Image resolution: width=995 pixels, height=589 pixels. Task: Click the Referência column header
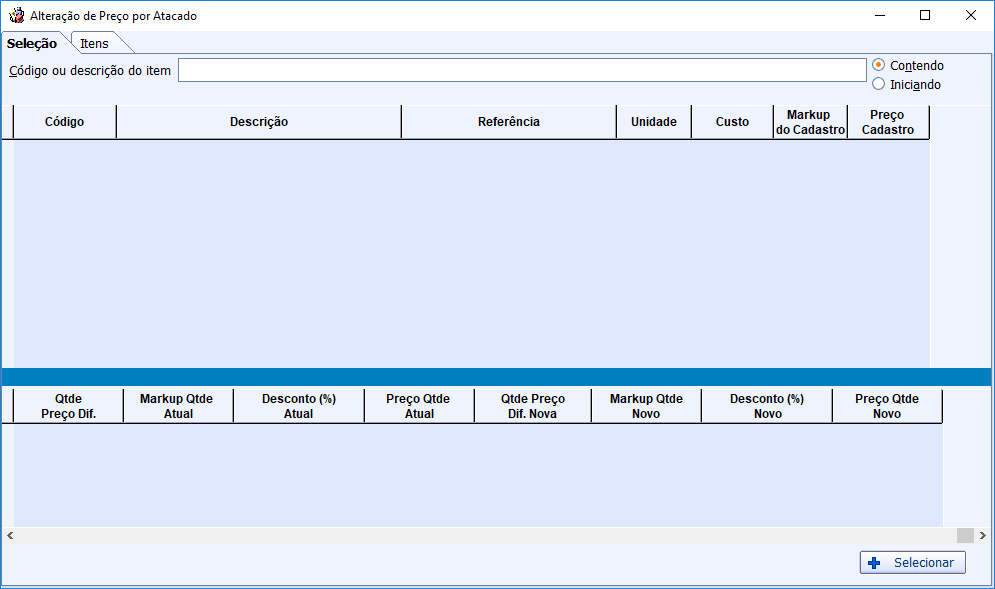tap(508, 122)
